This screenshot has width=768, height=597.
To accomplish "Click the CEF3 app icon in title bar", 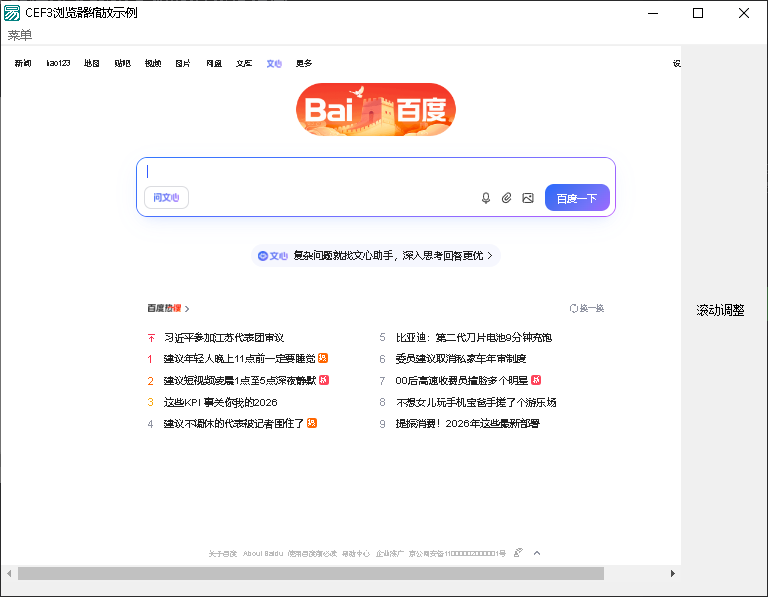I will coord(12,13).
